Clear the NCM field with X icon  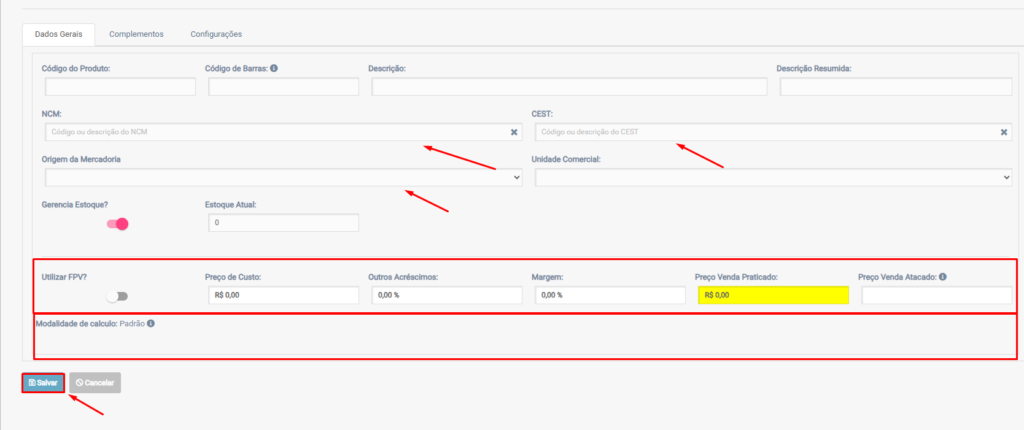(514, 132)
